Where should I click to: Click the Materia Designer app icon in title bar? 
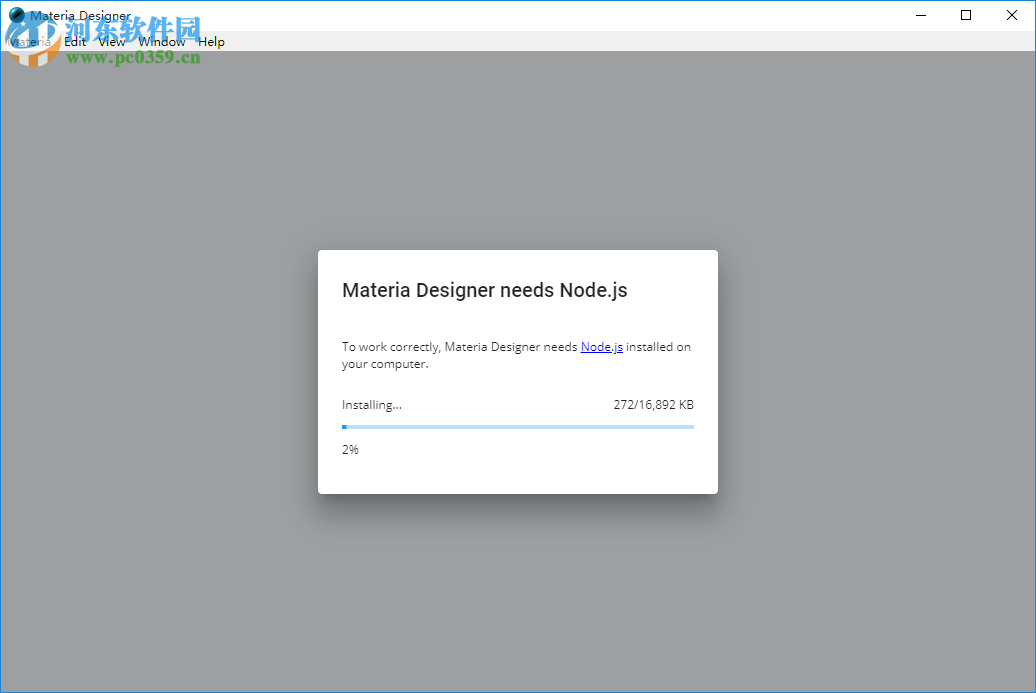tap(16, 15)
